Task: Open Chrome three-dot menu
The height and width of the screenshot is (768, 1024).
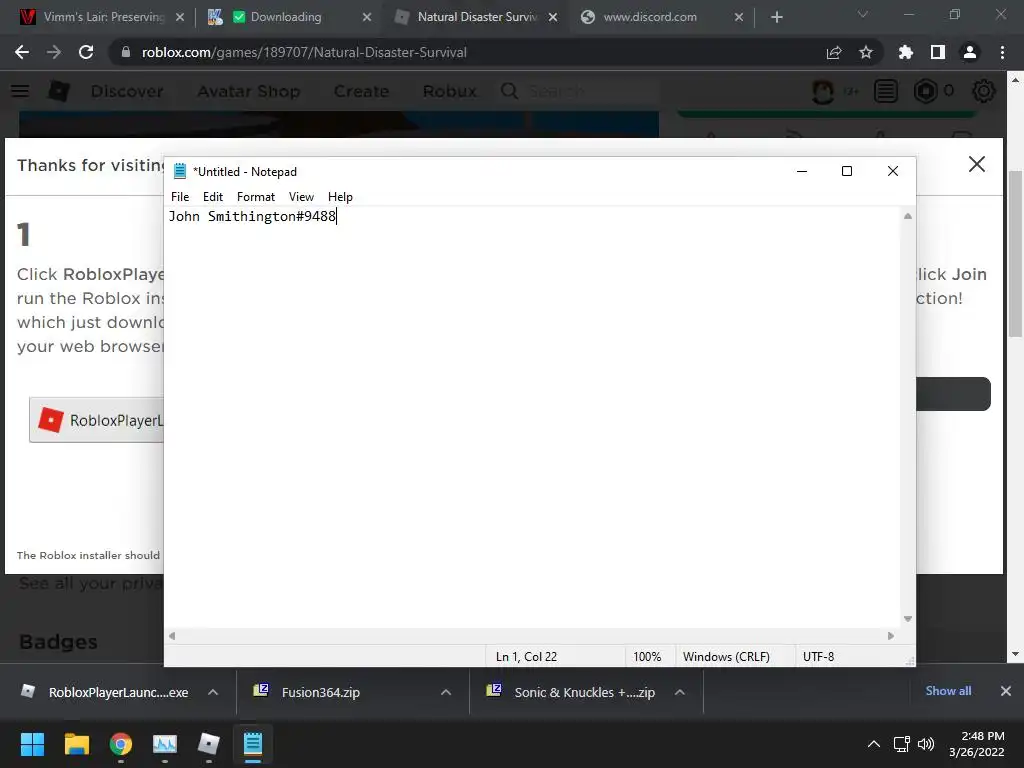Action: click(1002, 52)
